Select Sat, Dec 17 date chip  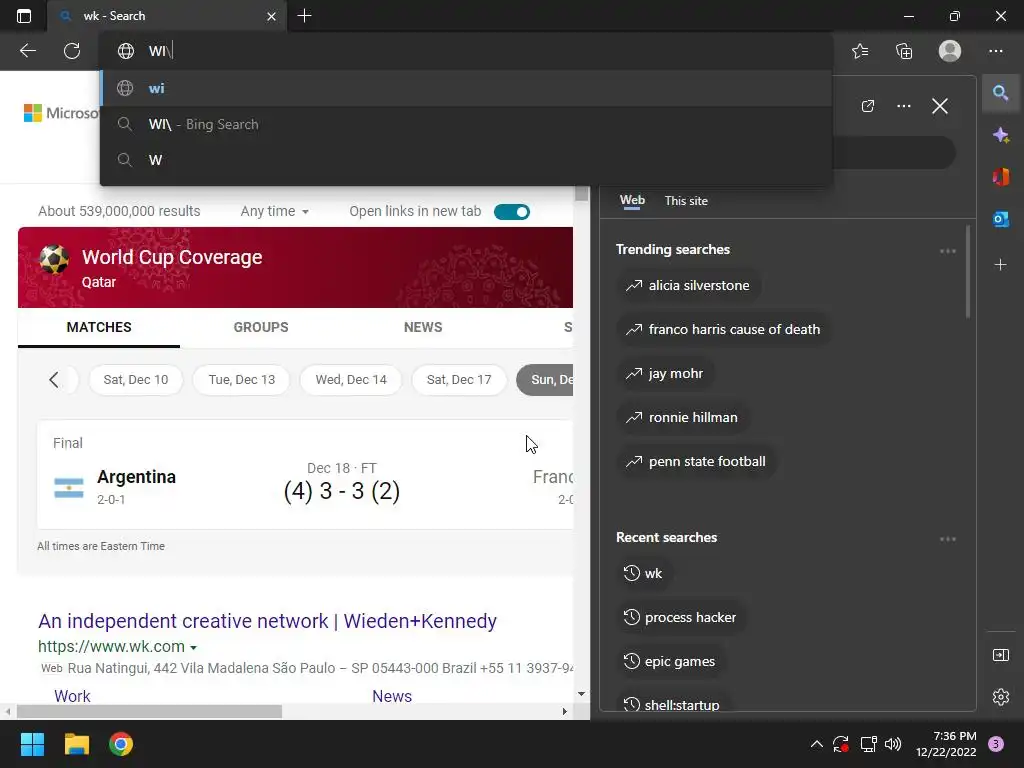pyautogui.click(x=458, y=379)
